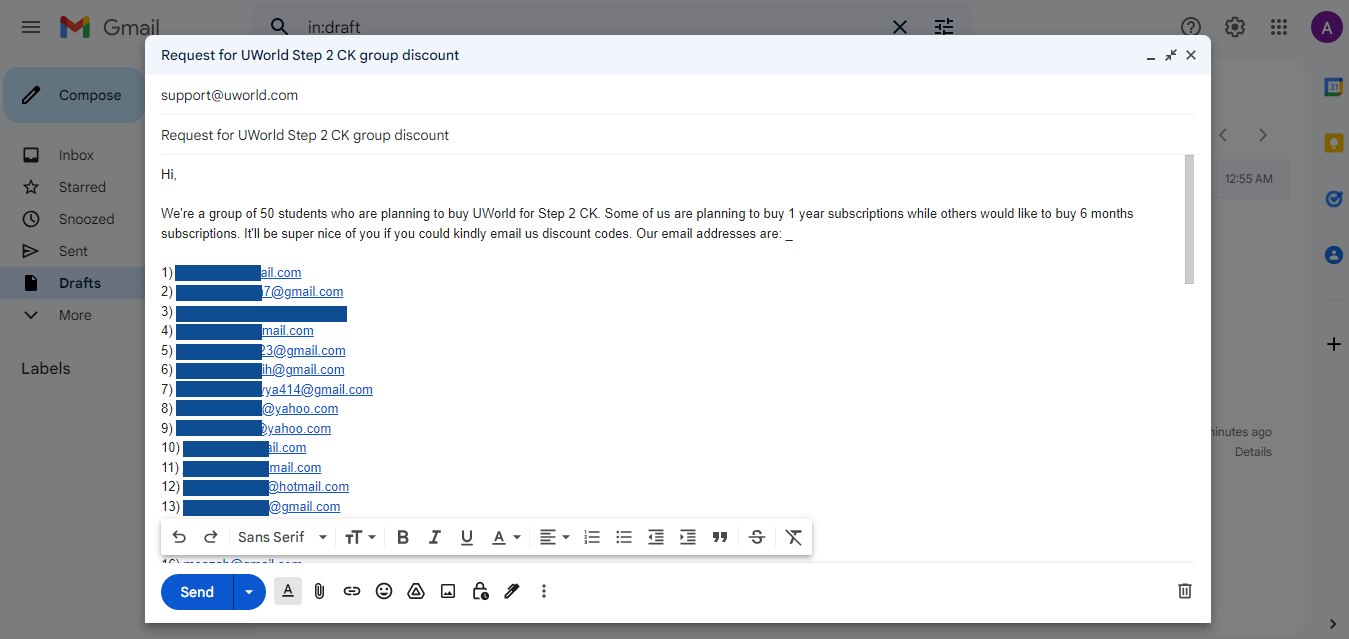Undo the last edit in the draft

pos(179,537)
